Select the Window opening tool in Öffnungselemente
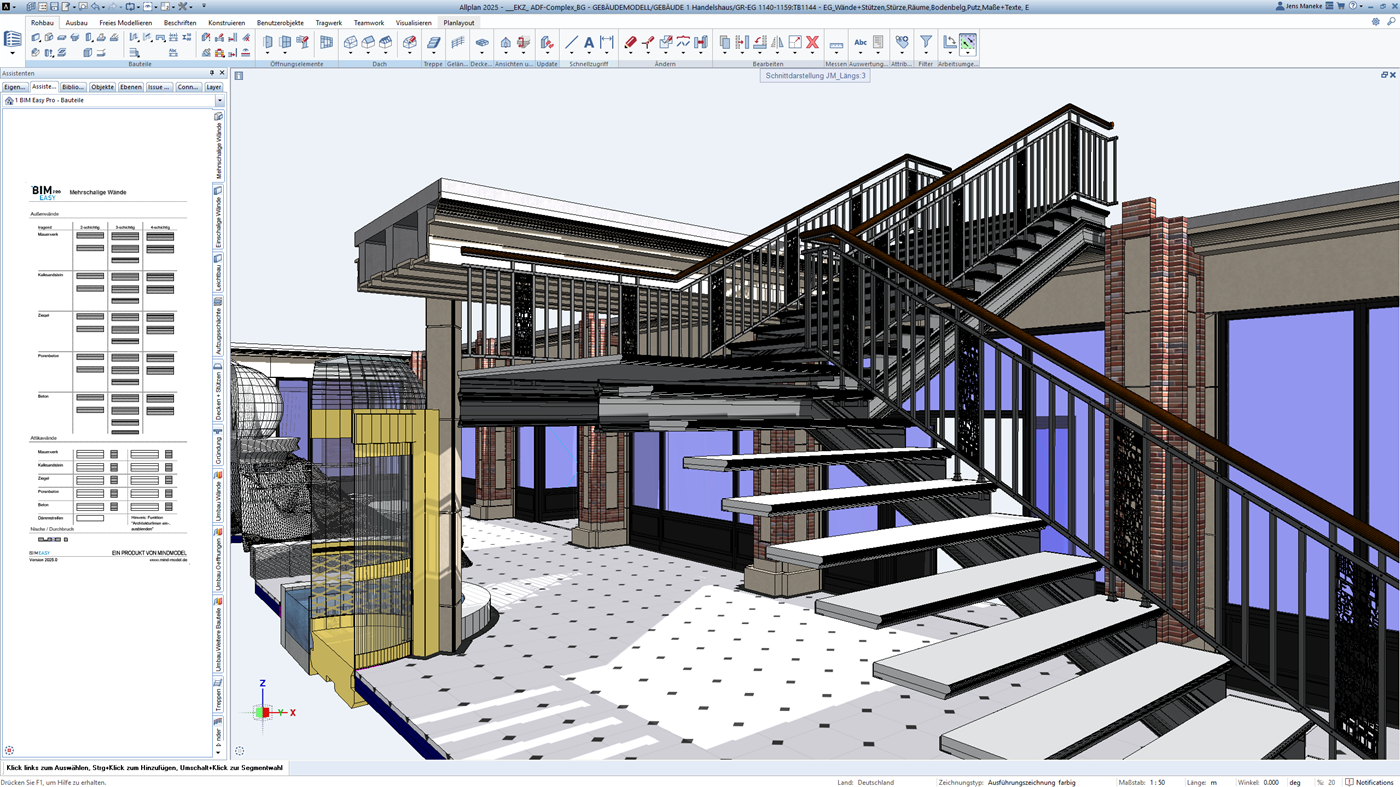The width and height of the screenshot is (1400, 787). click(285, 42)
